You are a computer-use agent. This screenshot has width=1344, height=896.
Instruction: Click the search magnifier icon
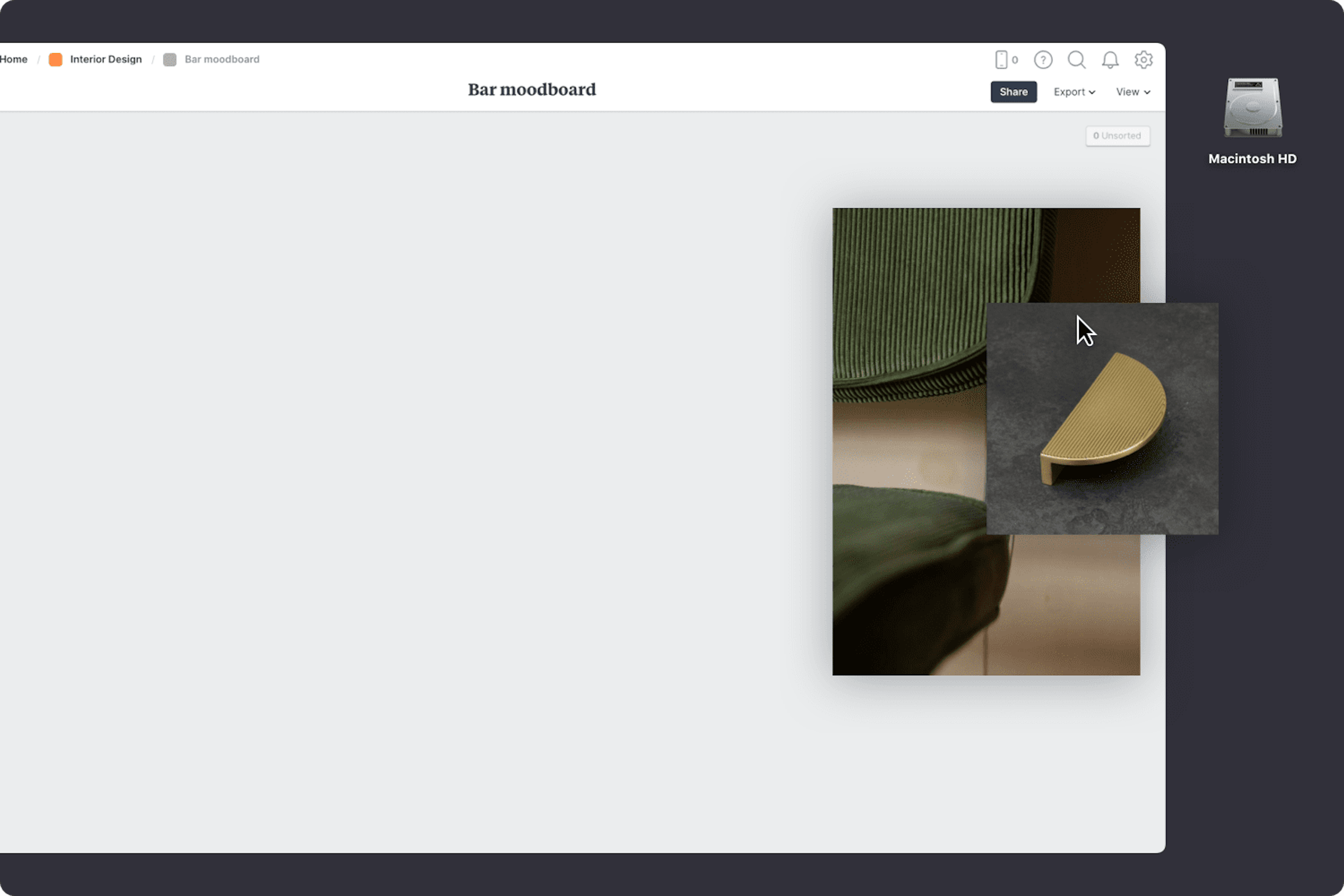coord(1076,60)
